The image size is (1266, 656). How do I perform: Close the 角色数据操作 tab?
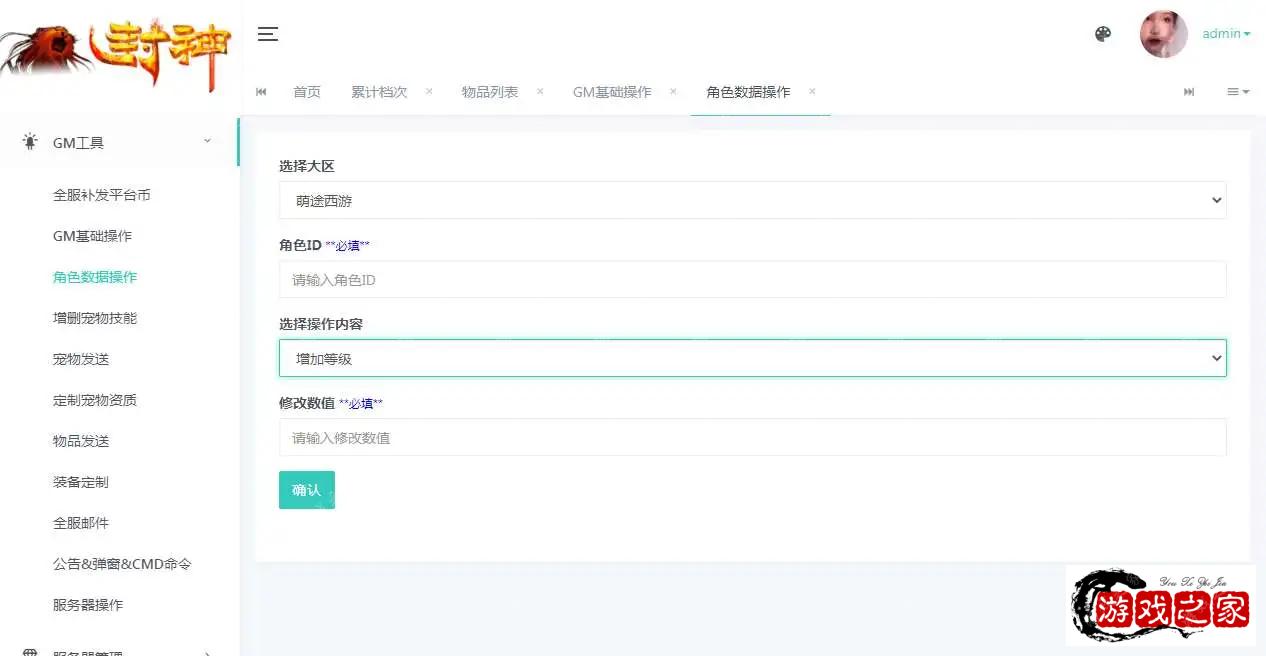812,91
